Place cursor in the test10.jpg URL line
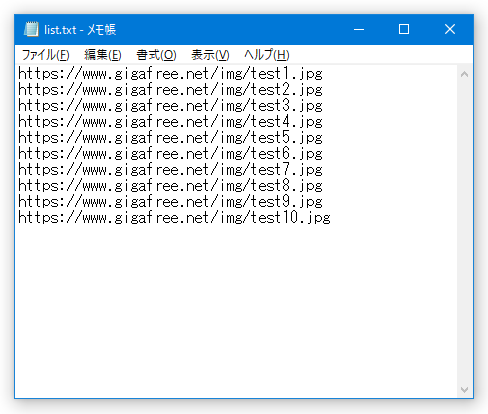The height and width of the screenshot is (414, 488). click(174, 218)
